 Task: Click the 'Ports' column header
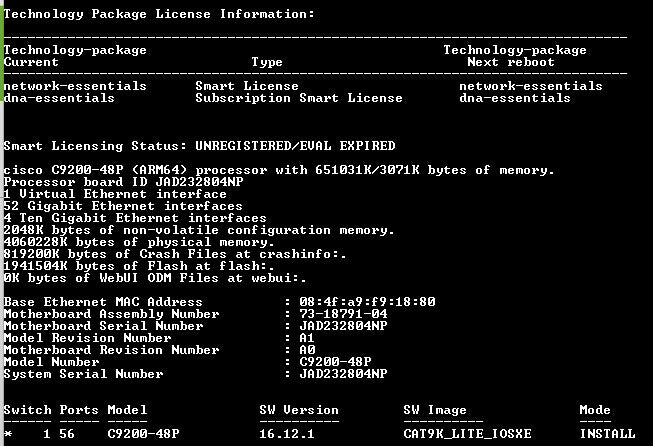point(79,410)
